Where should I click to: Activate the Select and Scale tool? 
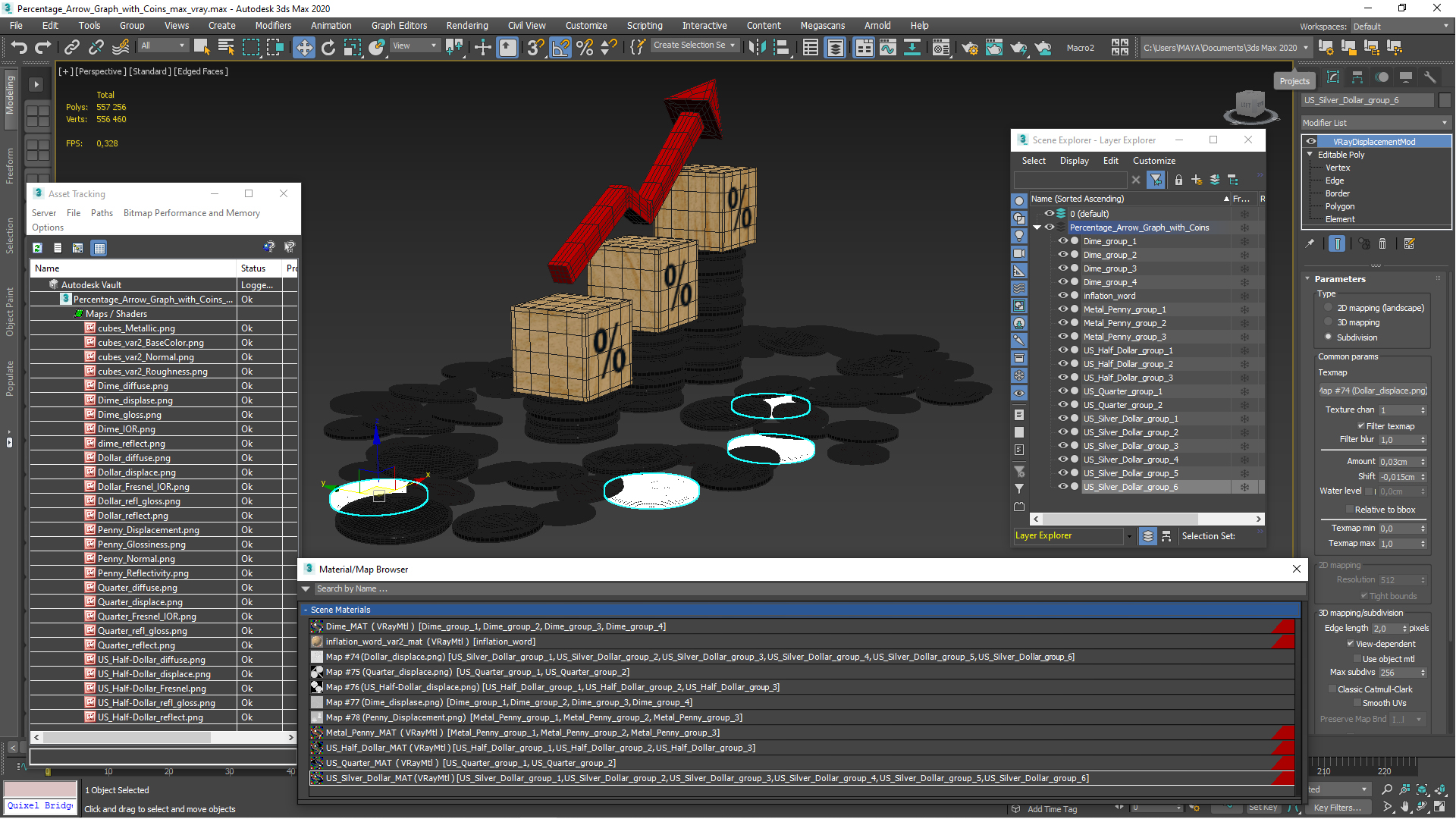[353, 48]
